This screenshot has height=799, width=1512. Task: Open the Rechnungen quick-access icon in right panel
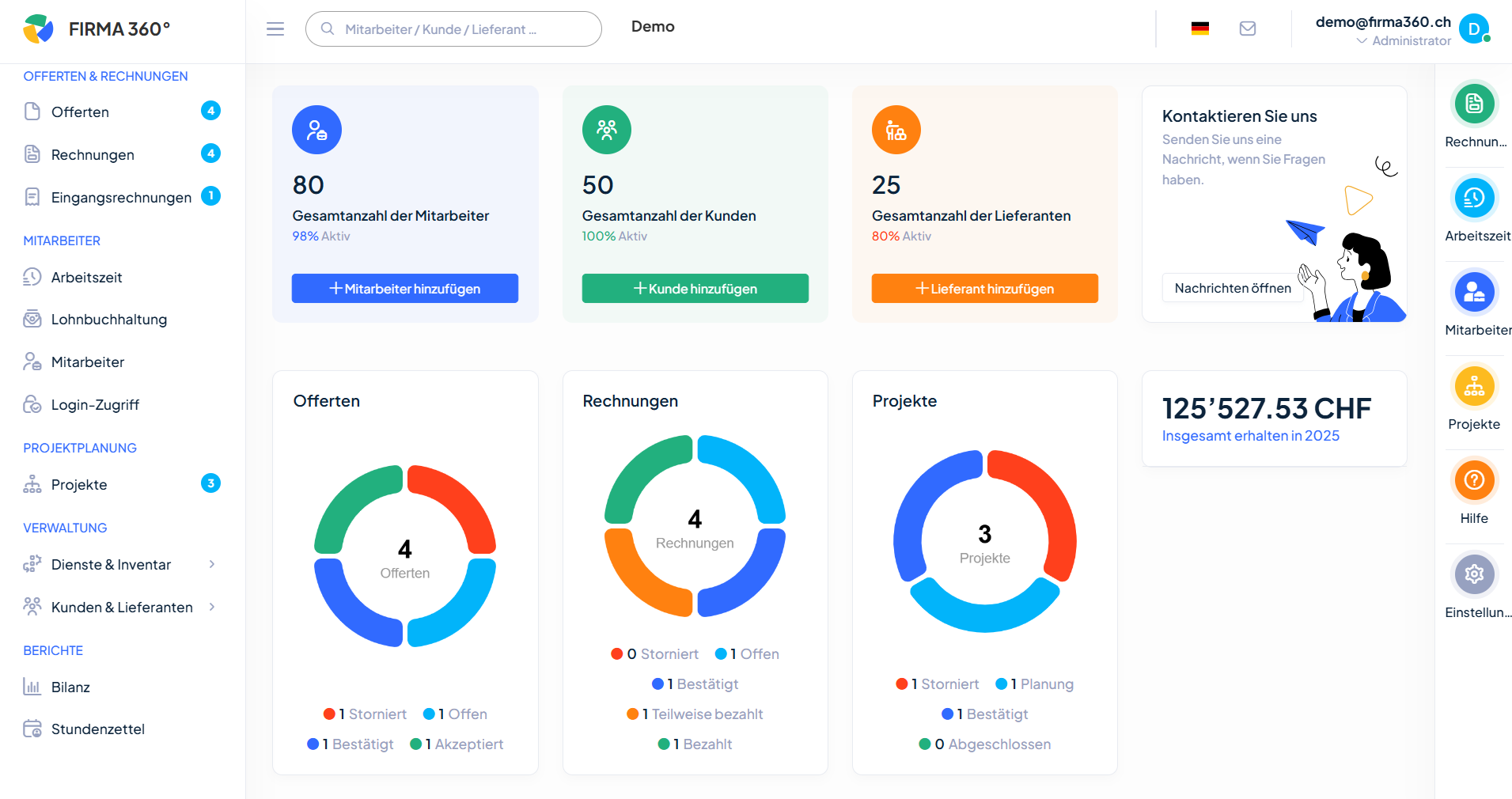coord(1474,104)
